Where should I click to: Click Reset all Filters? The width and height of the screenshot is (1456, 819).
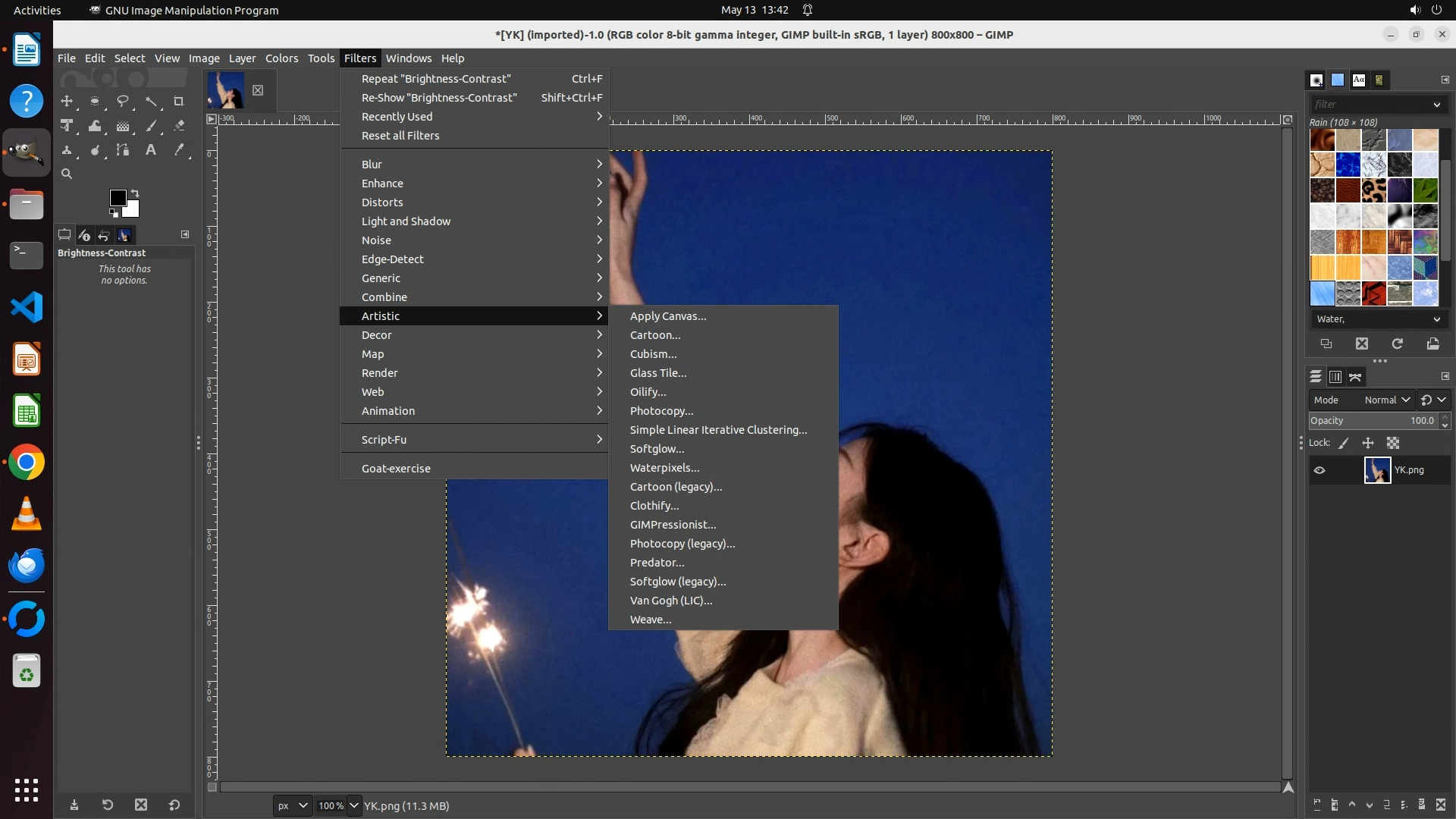pos(400,136)
